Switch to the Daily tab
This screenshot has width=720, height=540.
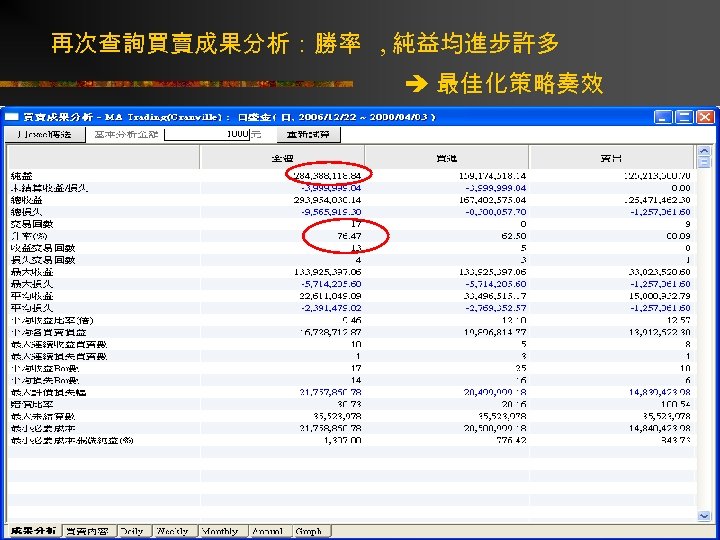click(134, 531)
